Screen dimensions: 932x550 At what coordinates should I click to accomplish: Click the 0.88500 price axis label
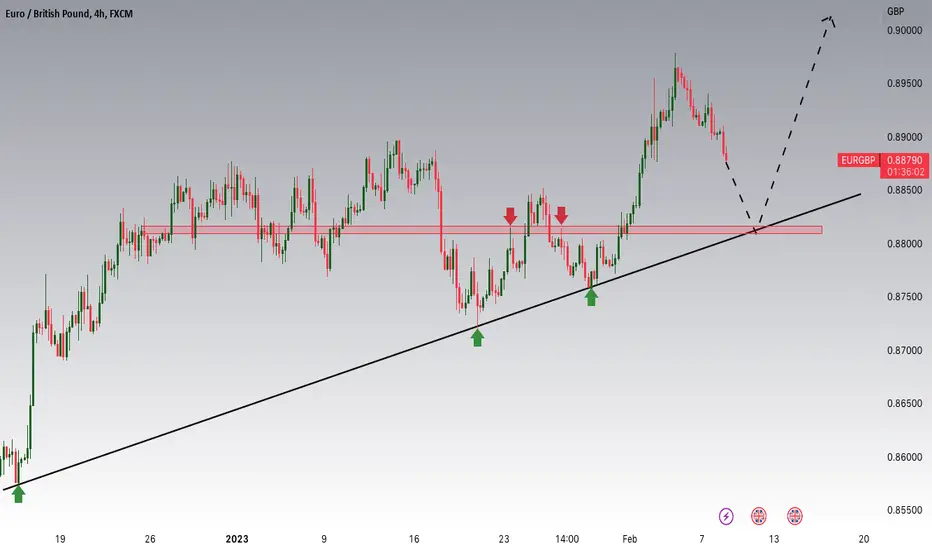click(905, 190)
